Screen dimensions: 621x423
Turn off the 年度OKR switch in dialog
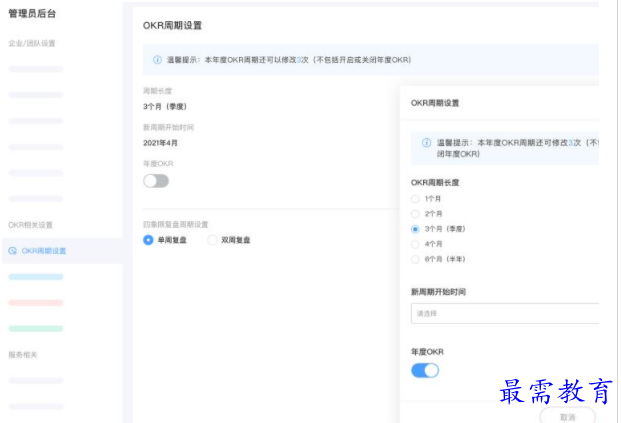point(425,371)
